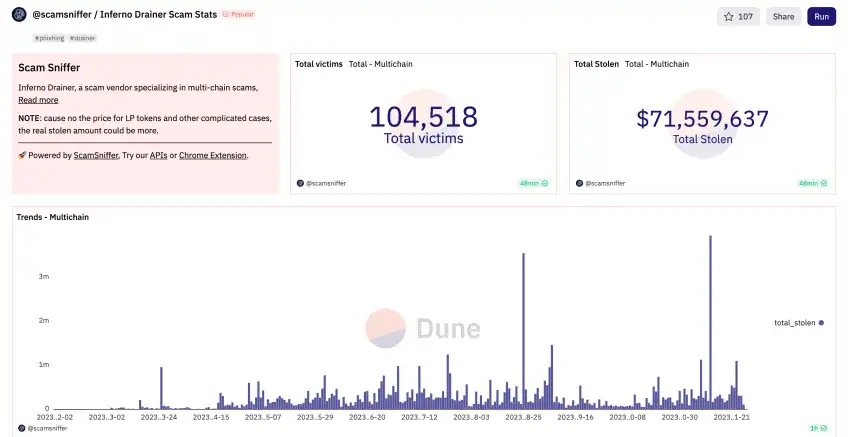This screenshot has height=437, width=848.
Task: Open the Chrome Extension link
Action: tap(212, 155)
